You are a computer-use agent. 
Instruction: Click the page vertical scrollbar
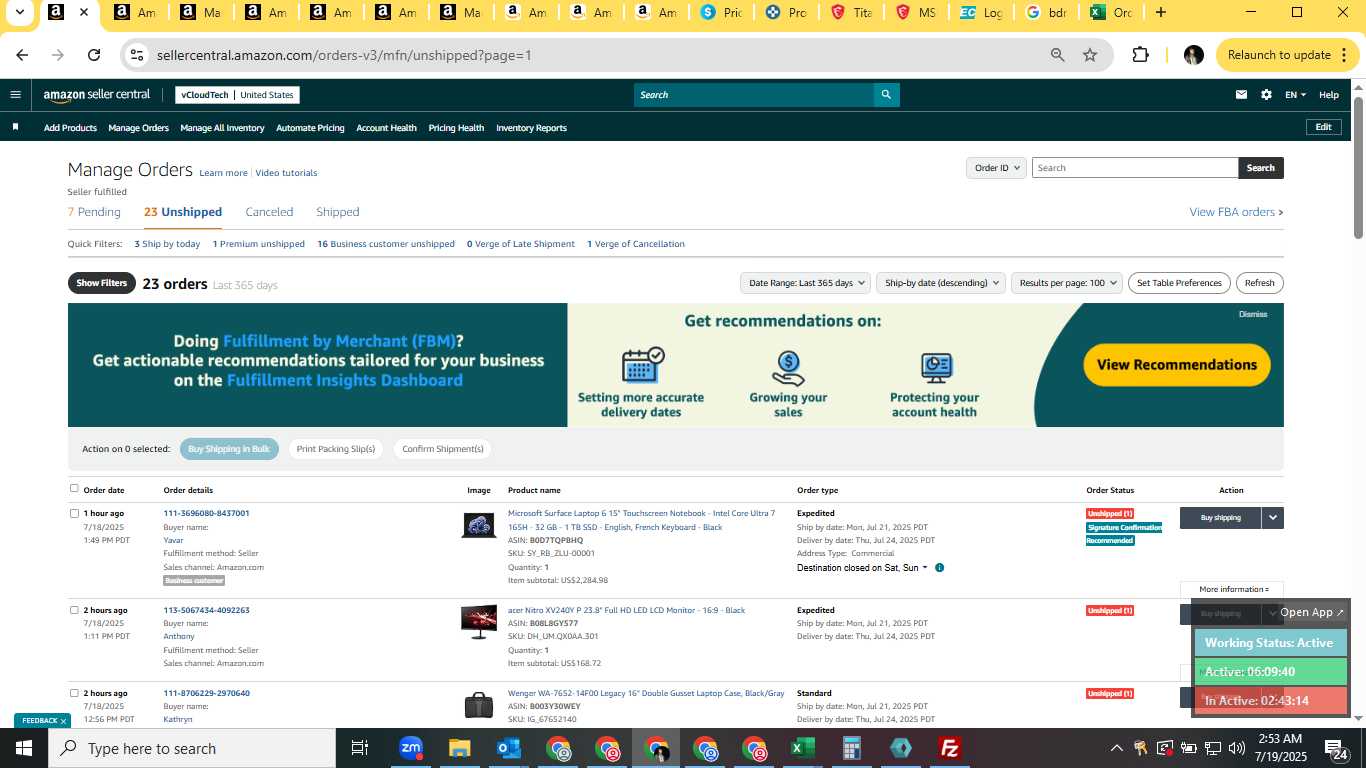1359,168
